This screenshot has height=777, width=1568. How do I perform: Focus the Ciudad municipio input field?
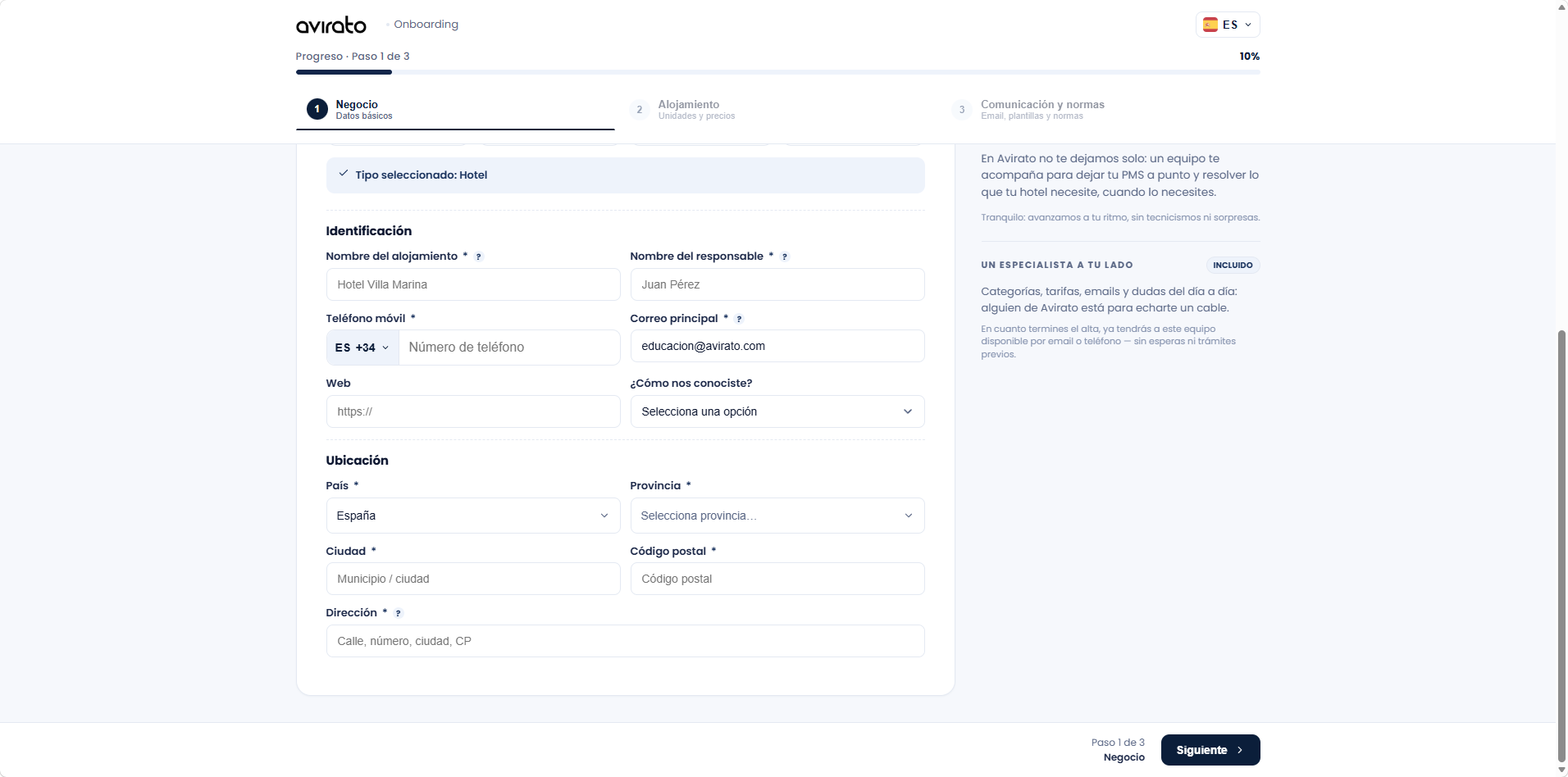[473, 579]
